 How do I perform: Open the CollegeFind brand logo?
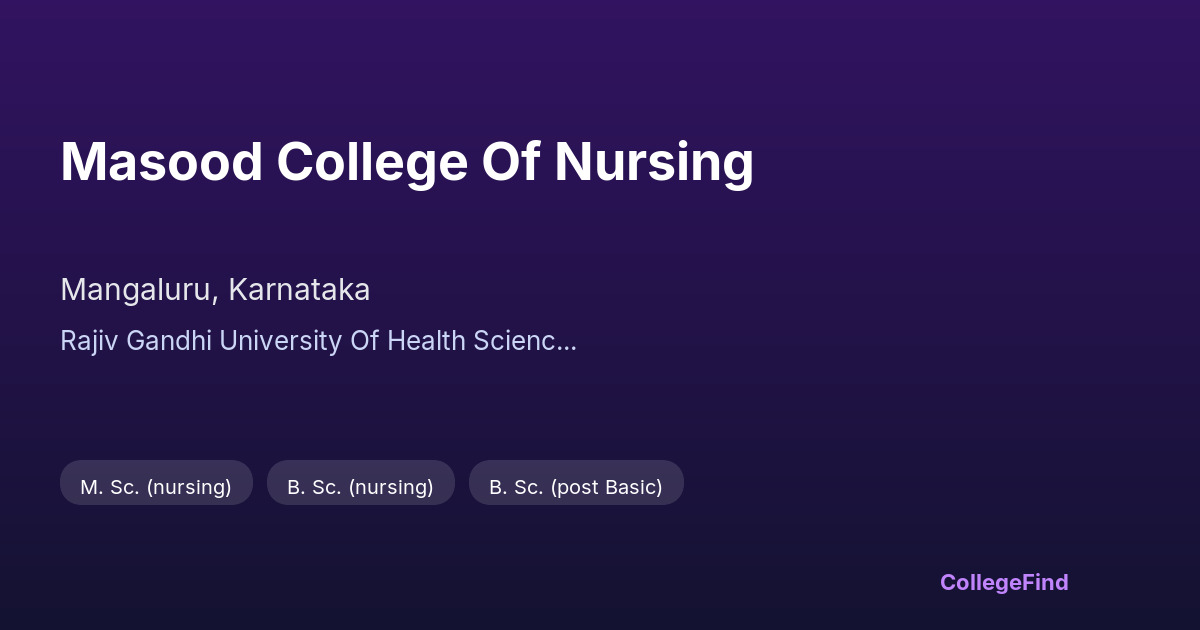click(x=1003, y=582)
